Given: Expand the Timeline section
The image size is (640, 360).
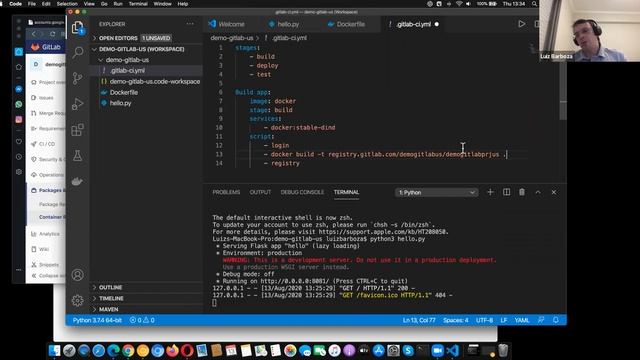Looking at the screenshot, I should click(x=147, y=298).
